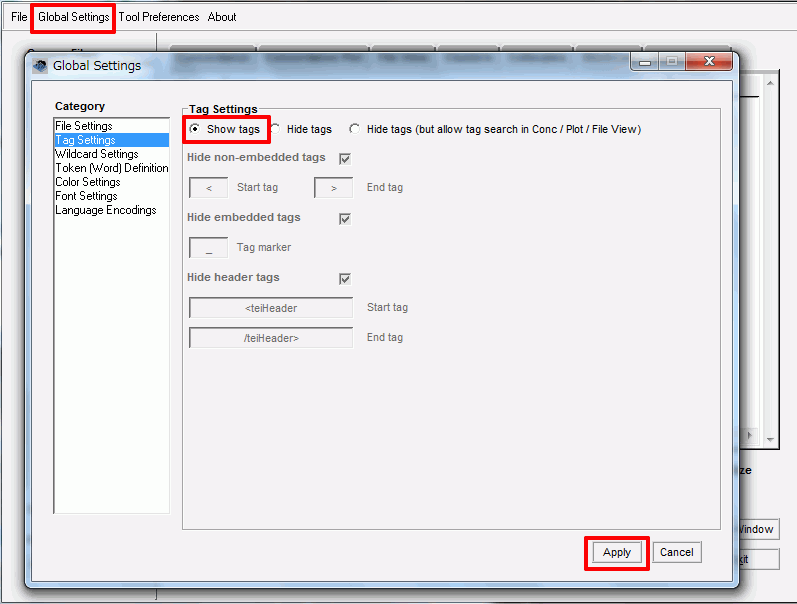Click the Cancel button
Viewport: 797px width, 604px height.
(677, 552)
